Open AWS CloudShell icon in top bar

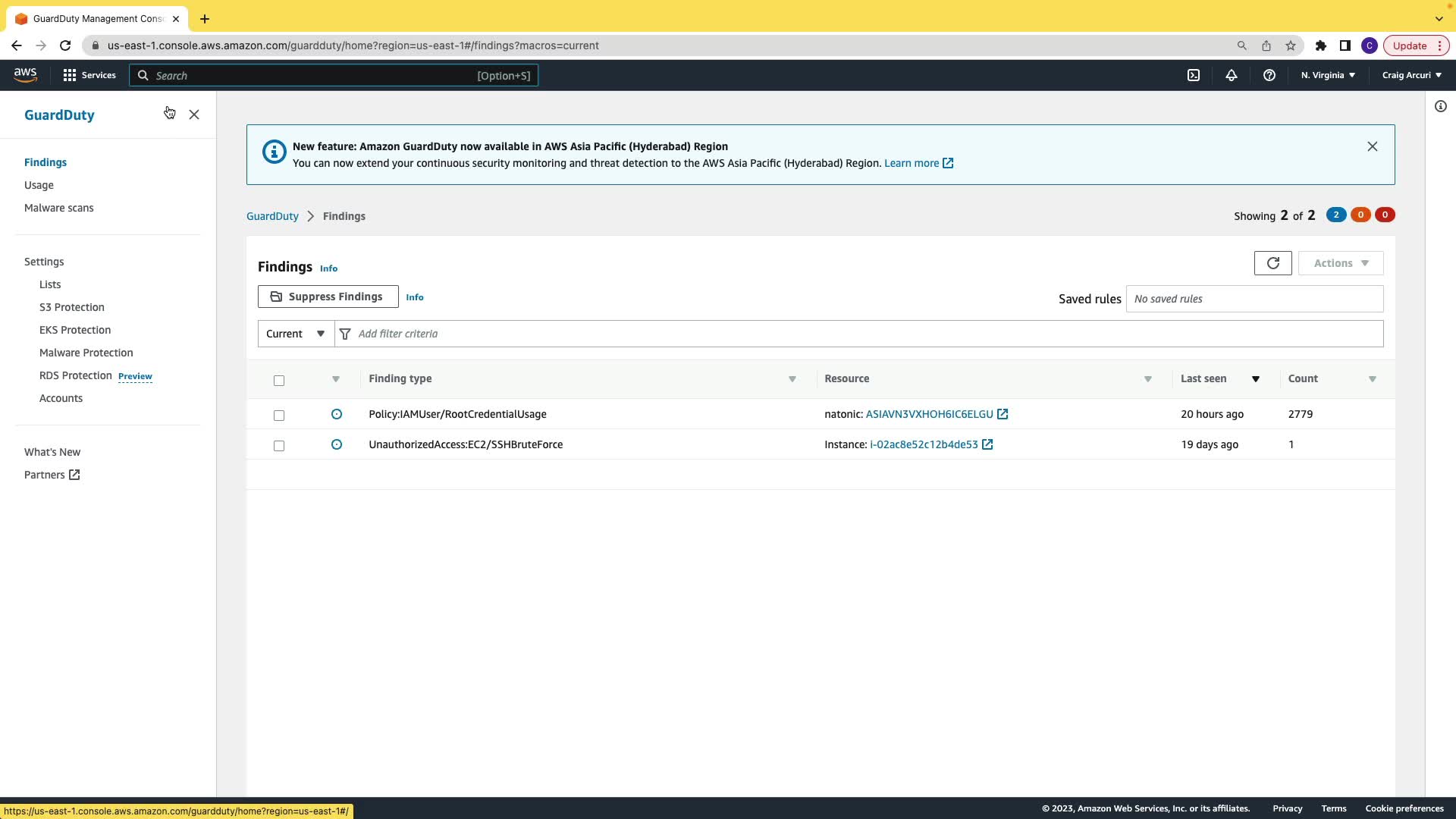(1194, 75)
